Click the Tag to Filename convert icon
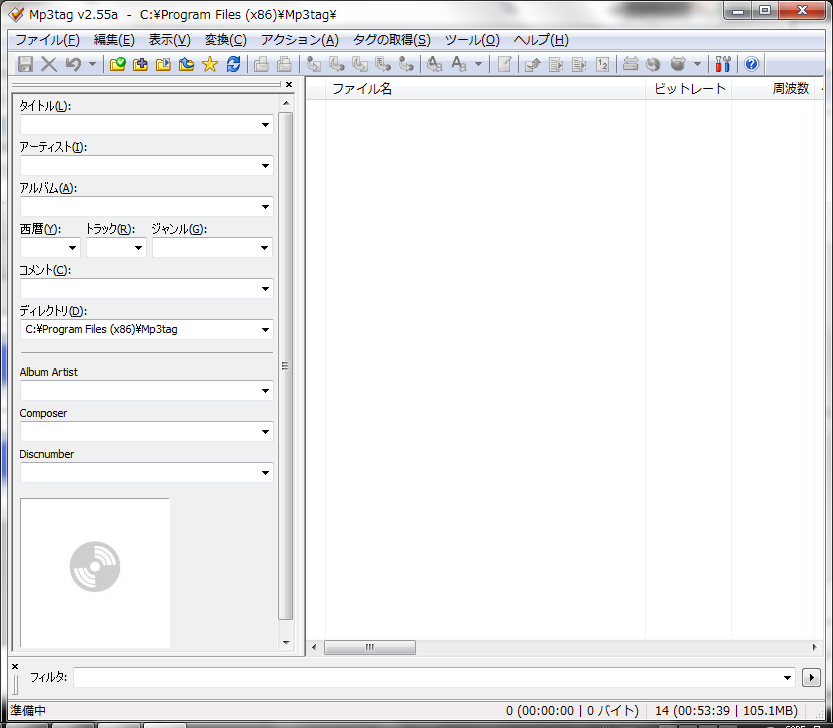833x728 pixels. click(313, 64)
